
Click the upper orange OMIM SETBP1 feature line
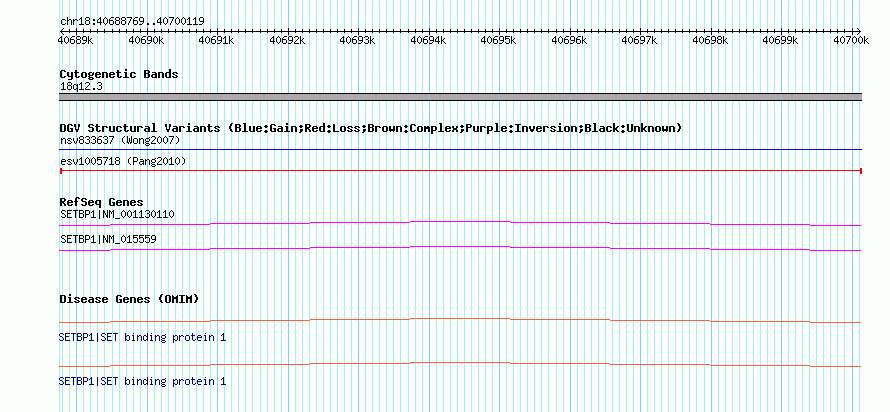(x=460, y=320)
